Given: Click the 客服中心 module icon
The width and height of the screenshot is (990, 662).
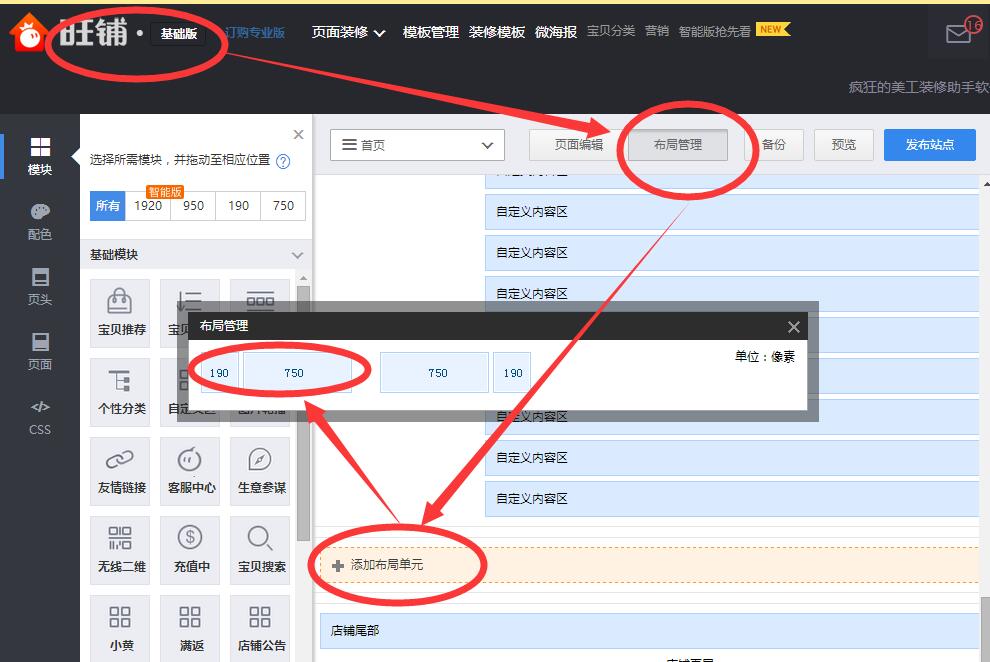Looking at the screenshot, I should pyautogui.click(x=190, y=470).
